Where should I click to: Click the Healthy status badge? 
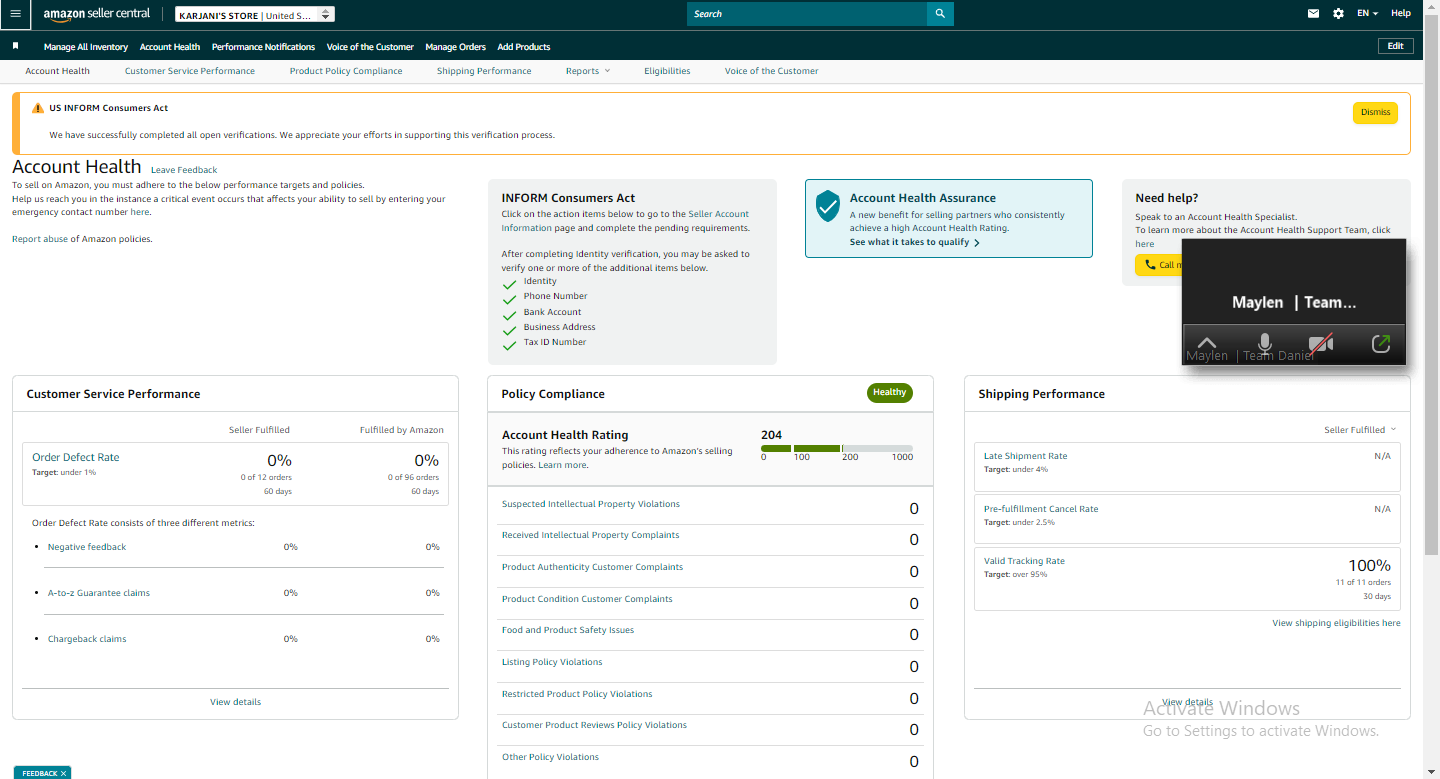pos(889,392)
